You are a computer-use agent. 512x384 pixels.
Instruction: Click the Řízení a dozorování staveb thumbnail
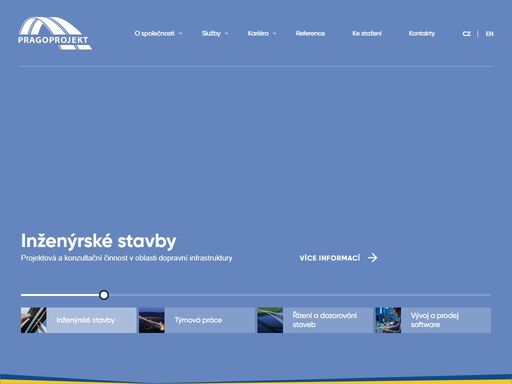270,320
